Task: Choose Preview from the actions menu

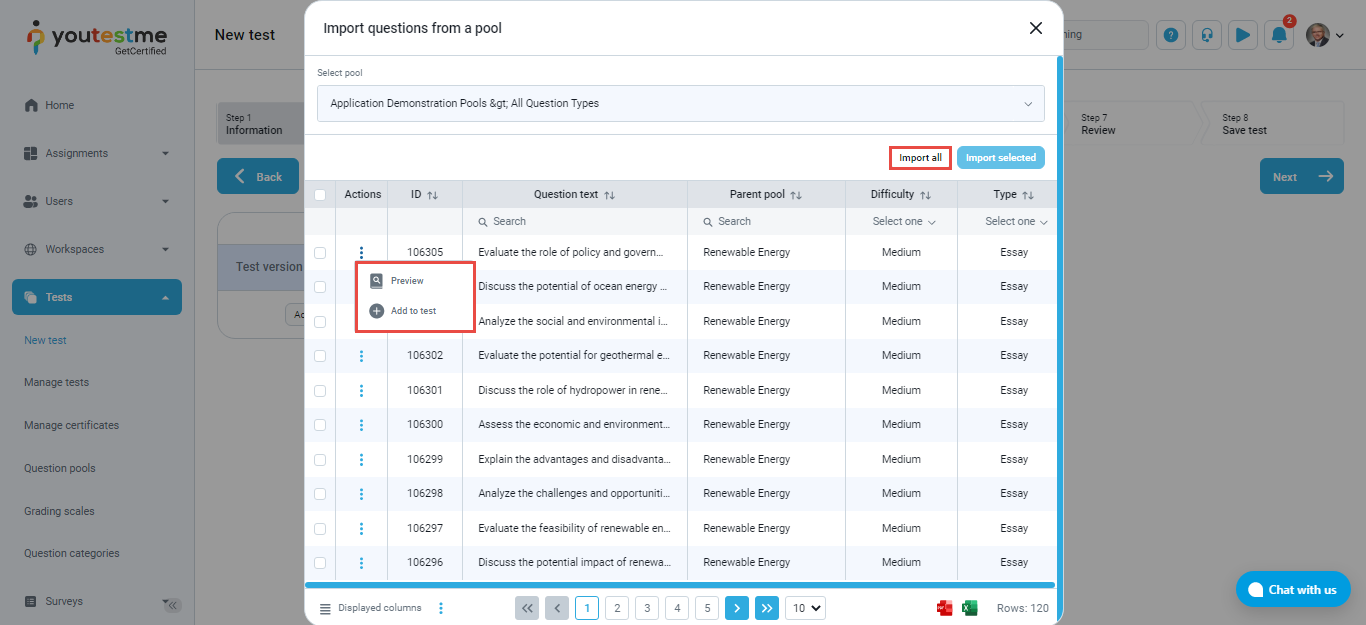Action: 407,281
